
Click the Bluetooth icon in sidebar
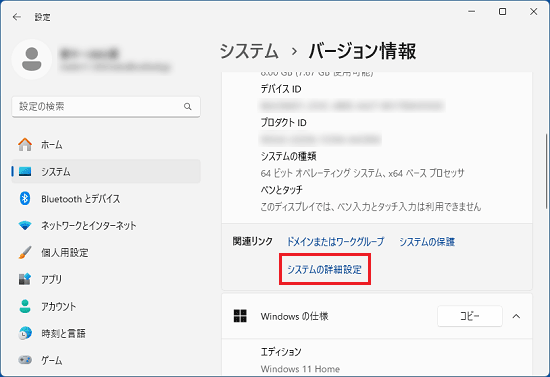coord(25,198)
